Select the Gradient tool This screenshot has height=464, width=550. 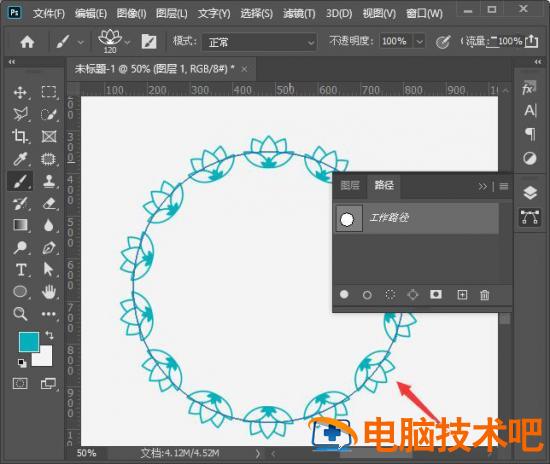(x=20, y=225)
